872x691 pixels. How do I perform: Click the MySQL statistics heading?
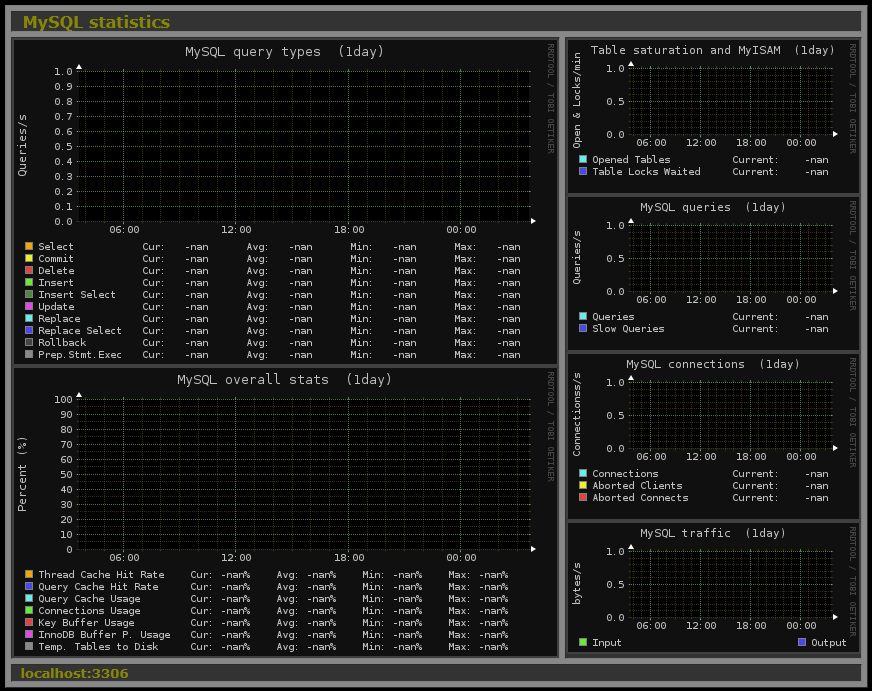point(96,22)
